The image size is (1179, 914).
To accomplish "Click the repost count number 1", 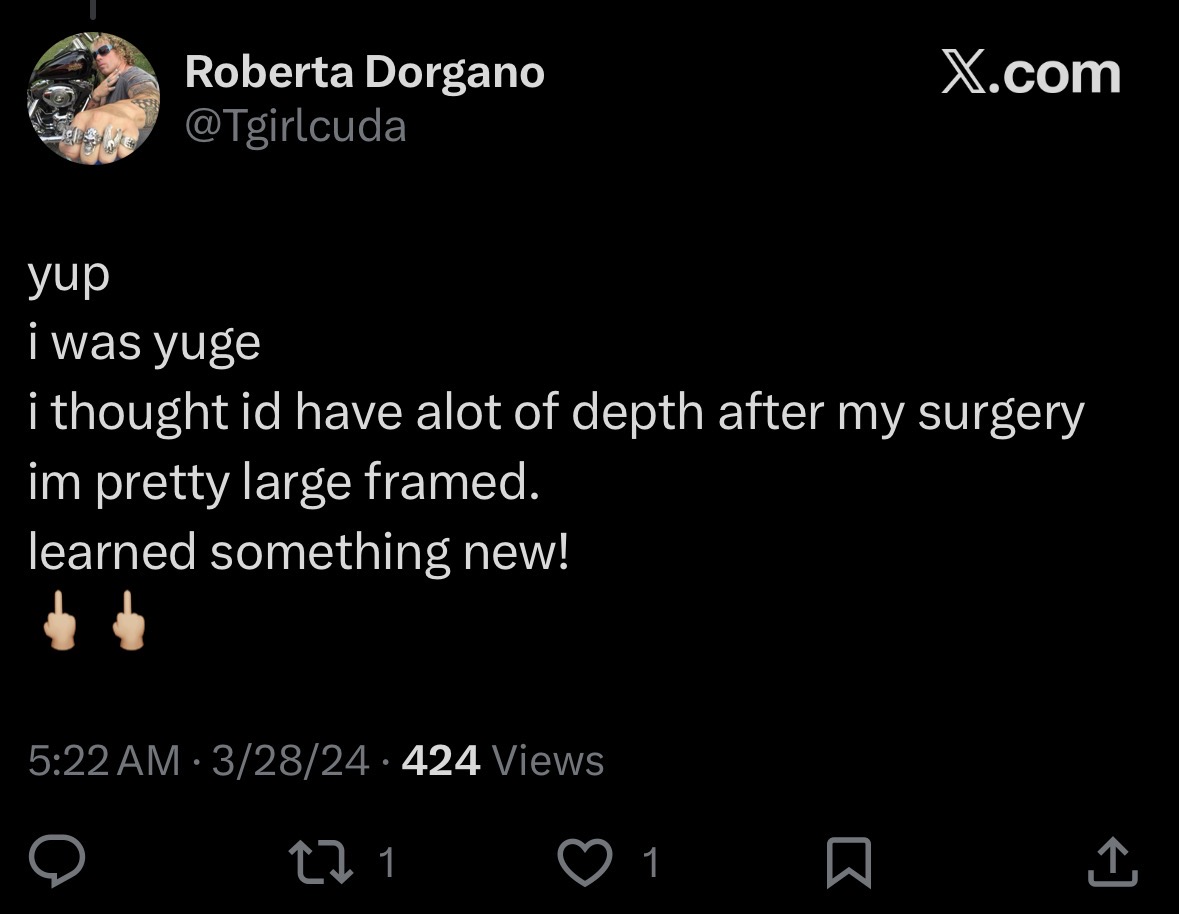I will [x=386, y=862].
